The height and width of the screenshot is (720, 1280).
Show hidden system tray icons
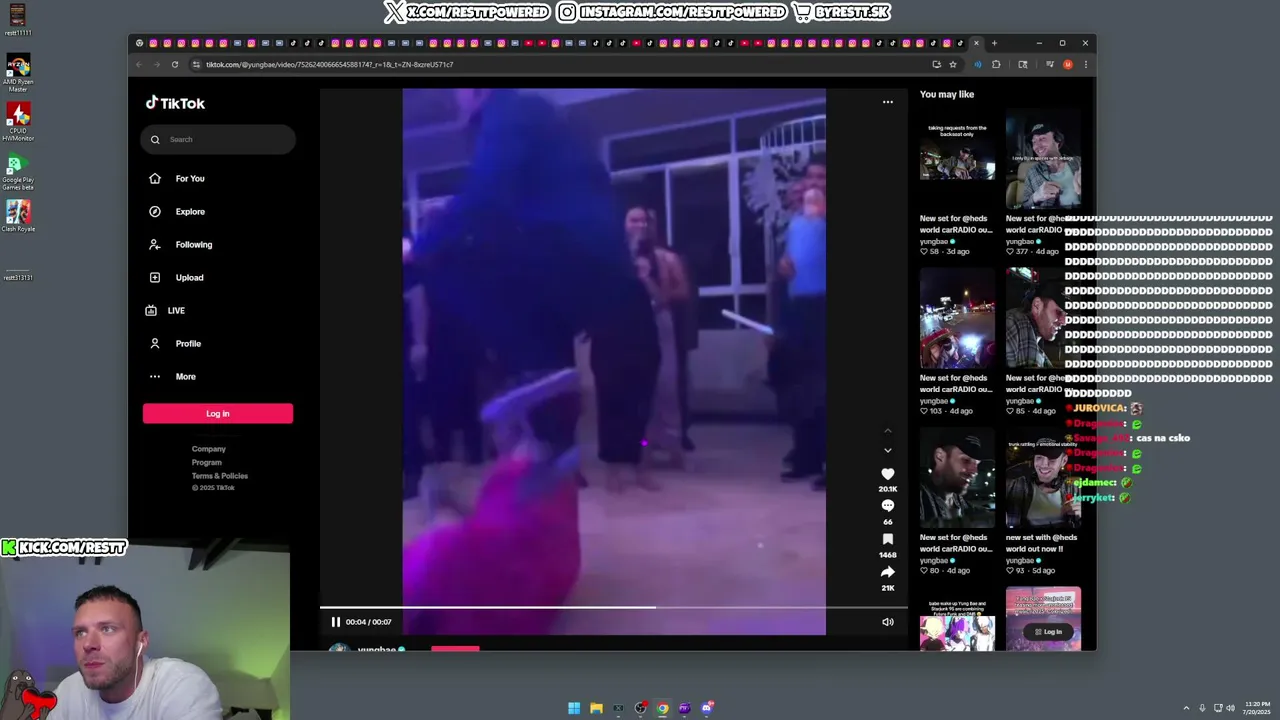tap(1187, 708)
